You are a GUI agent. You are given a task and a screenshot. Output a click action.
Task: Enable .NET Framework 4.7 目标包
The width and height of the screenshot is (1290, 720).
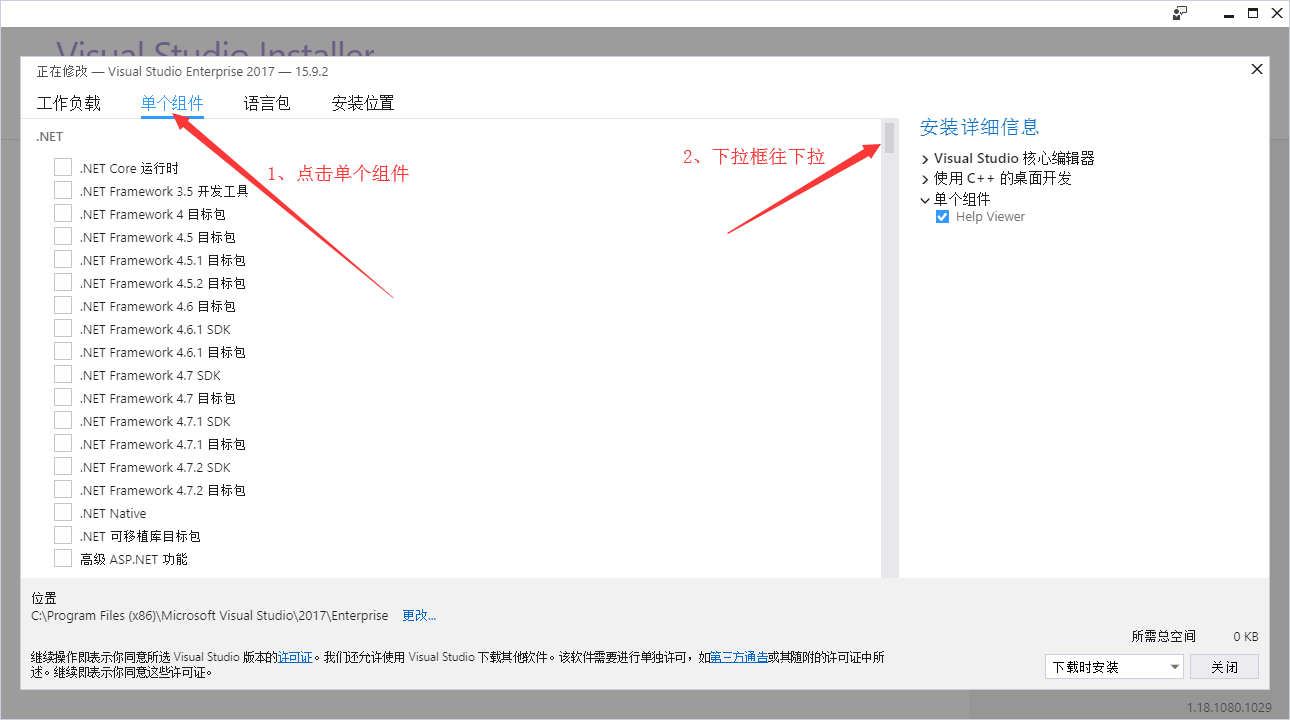click(63, 398)
